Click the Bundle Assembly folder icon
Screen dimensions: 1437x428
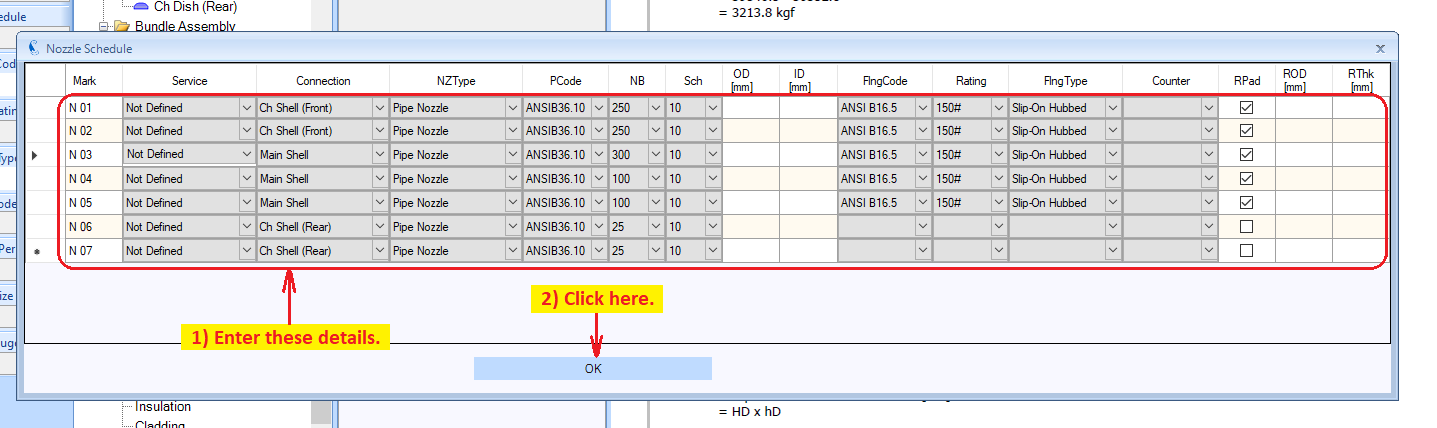pos(121,26)
